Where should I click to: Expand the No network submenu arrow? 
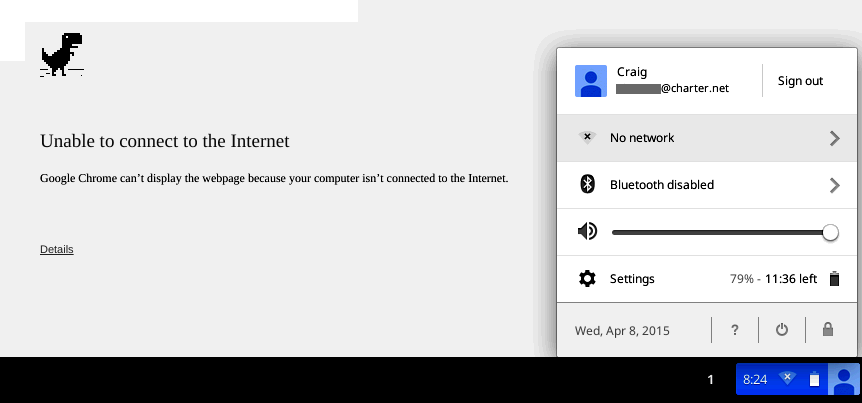coord(834,138)
